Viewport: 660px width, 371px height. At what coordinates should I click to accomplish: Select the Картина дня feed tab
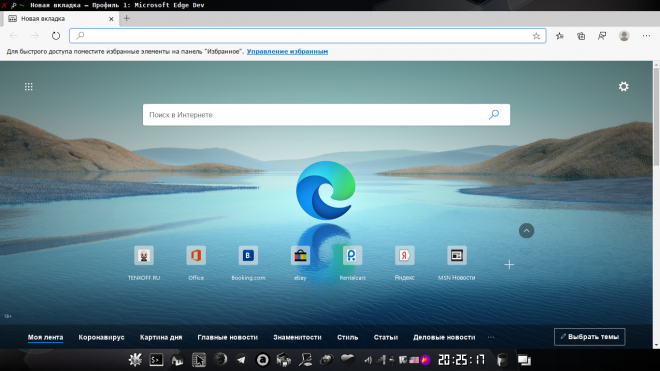pos(161,337)
